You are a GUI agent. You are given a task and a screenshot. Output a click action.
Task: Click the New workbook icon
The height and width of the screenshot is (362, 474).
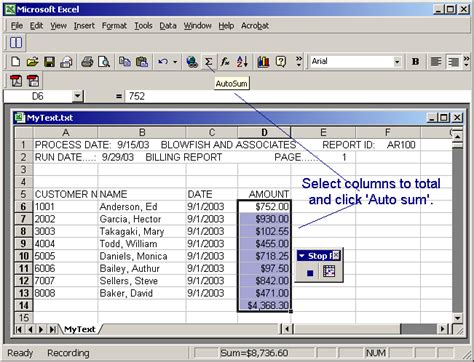tap(15, 62)
